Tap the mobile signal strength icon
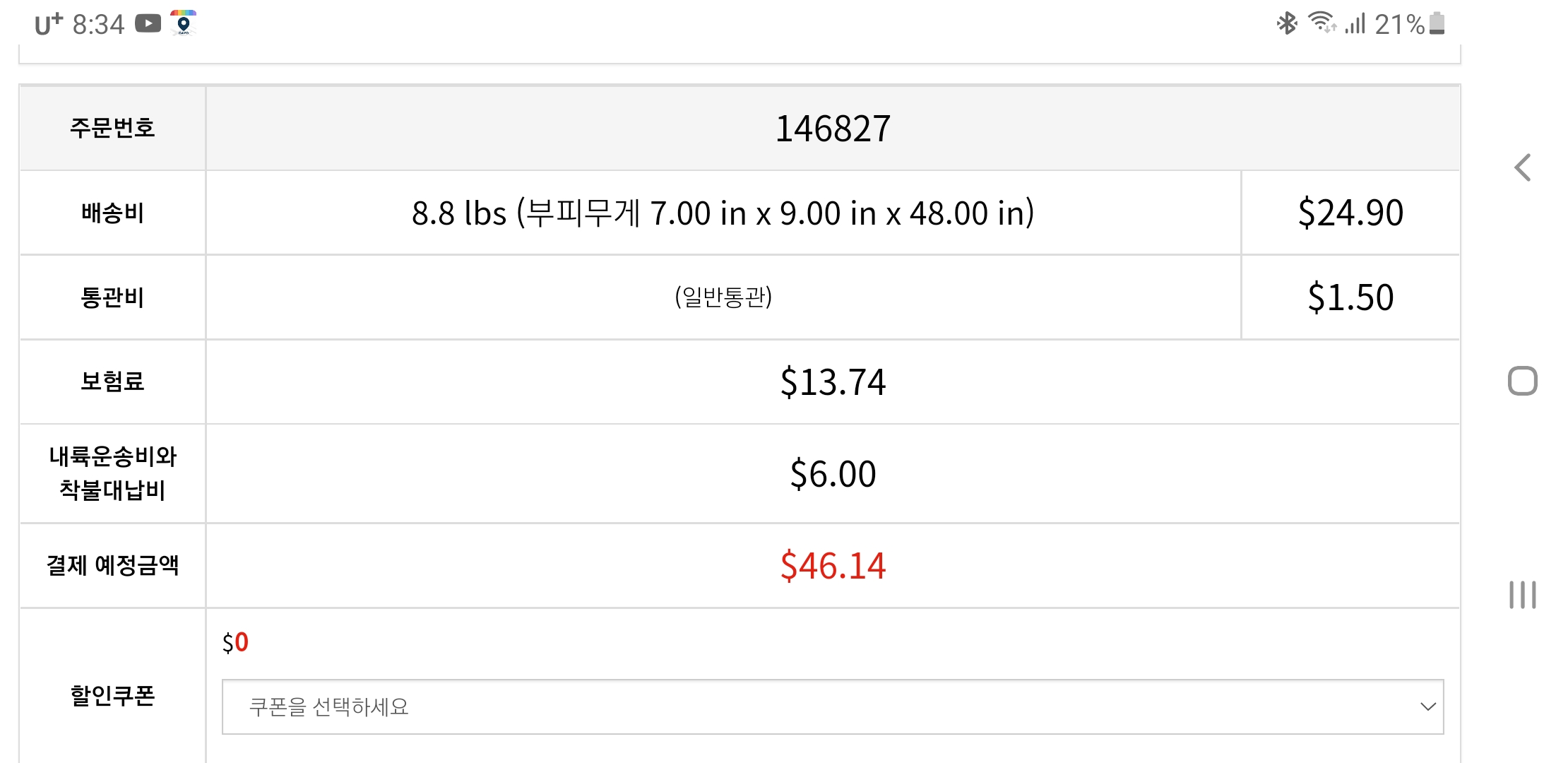1568x763 pixels. (1355, 25)
